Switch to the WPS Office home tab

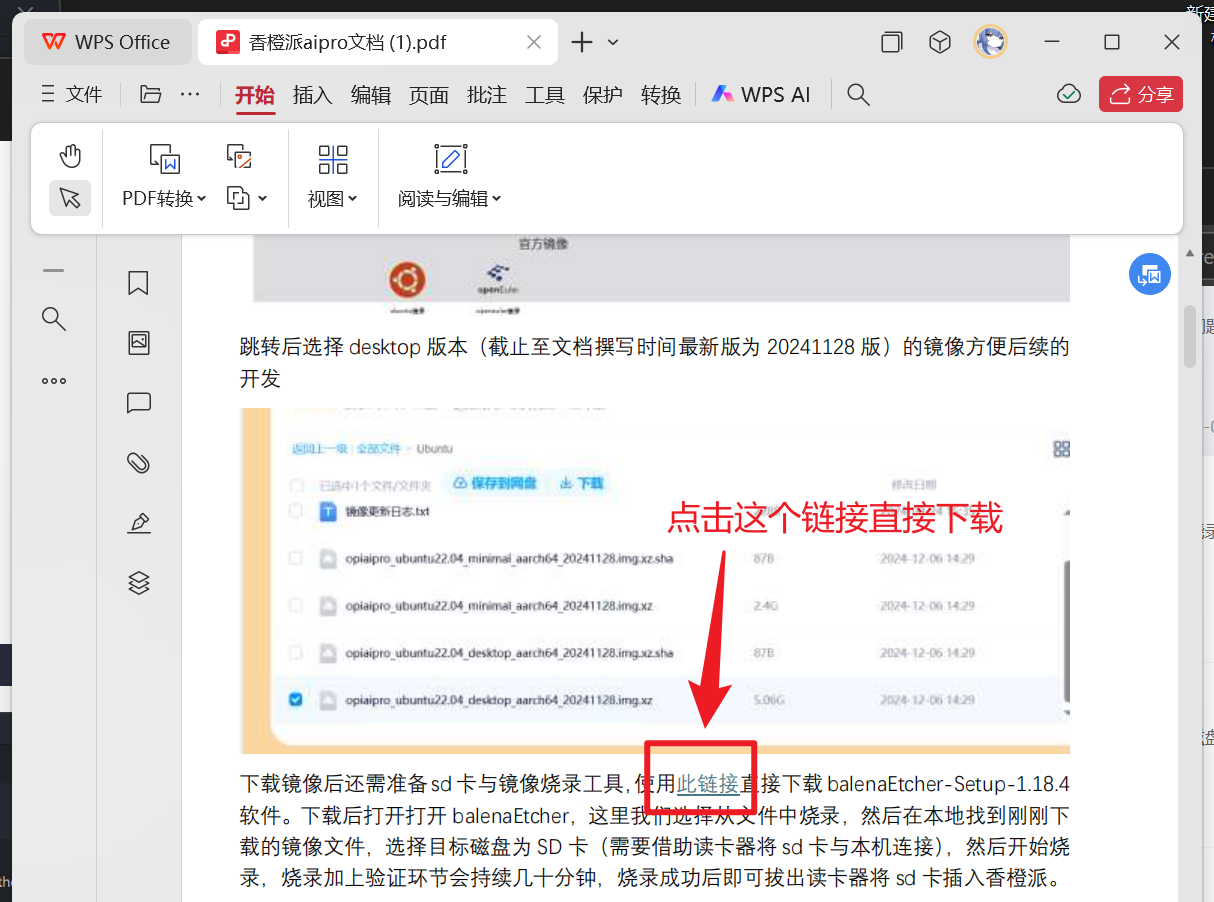click(107, 42)
